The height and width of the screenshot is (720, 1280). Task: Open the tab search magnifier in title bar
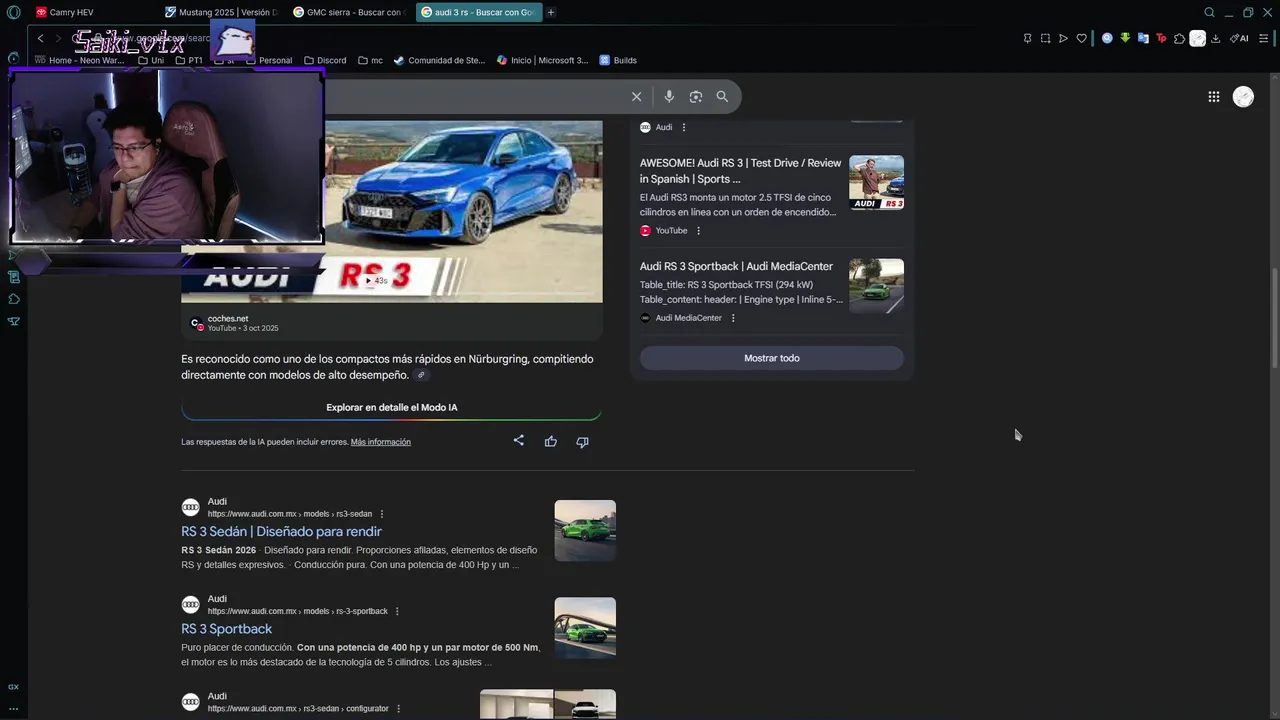coord(1209,12)
